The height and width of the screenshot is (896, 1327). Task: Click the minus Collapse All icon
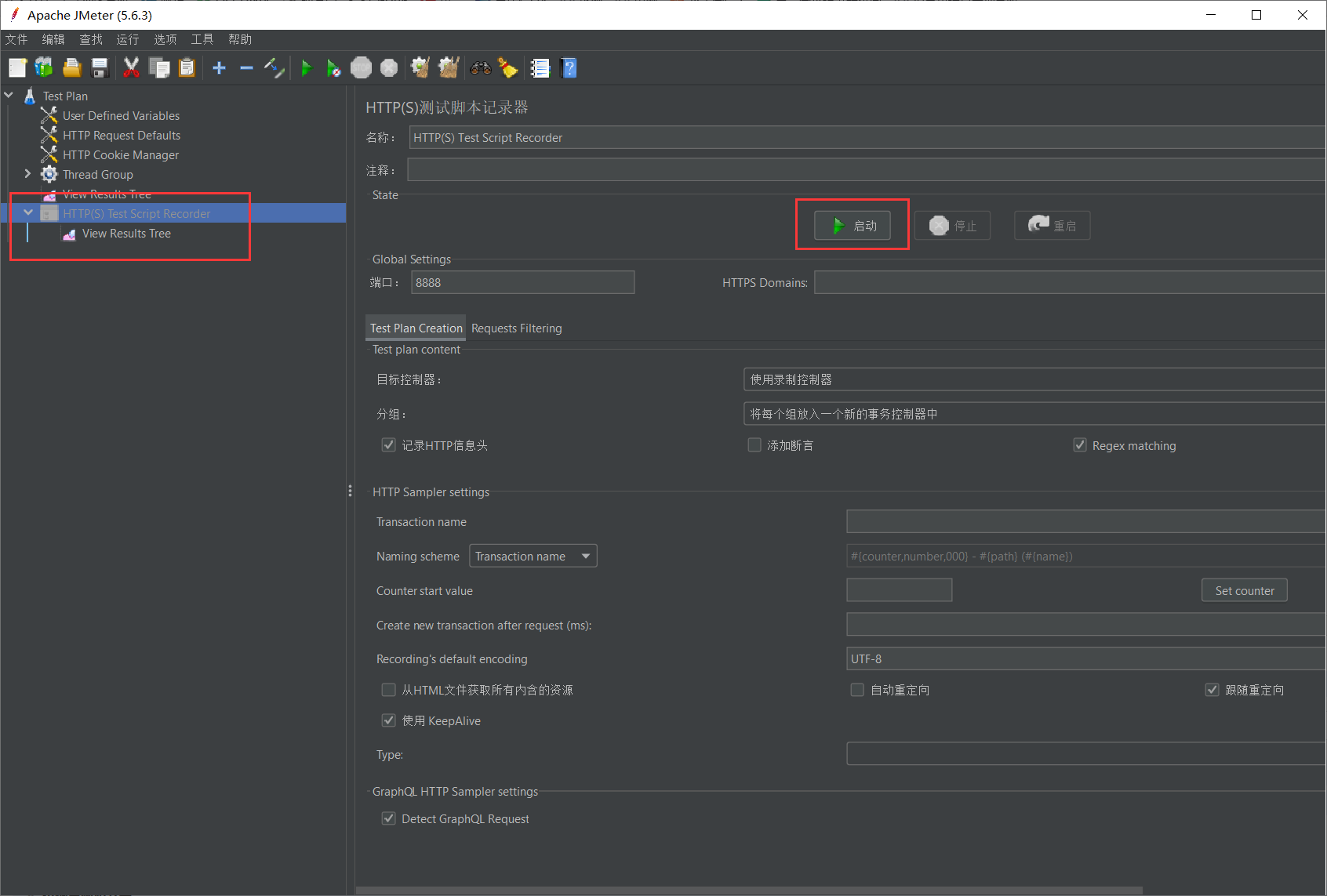(246, 68)
